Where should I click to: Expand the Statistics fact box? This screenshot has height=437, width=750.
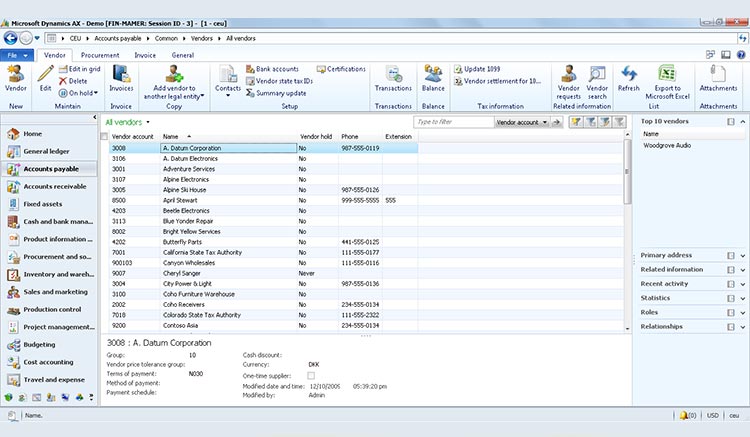[743, 298]
